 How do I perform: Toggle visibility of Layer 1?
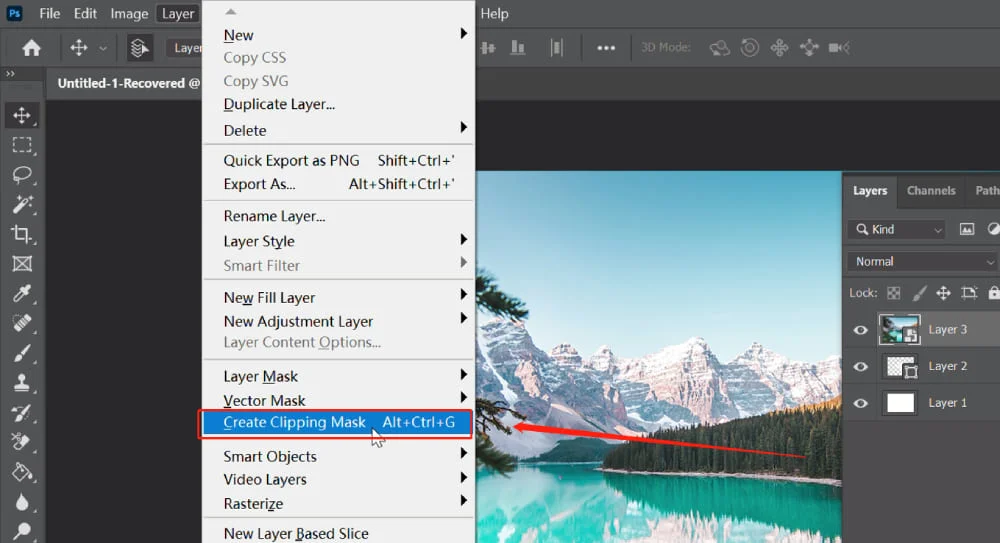coord(860,403)
